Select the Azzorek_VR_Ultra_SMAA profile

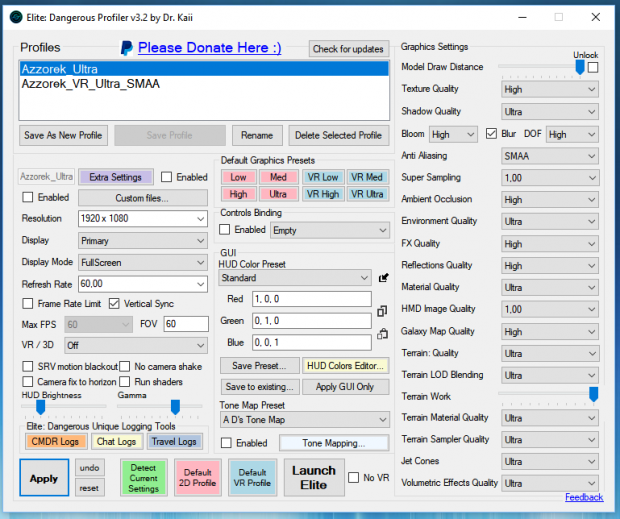point(91,84)
